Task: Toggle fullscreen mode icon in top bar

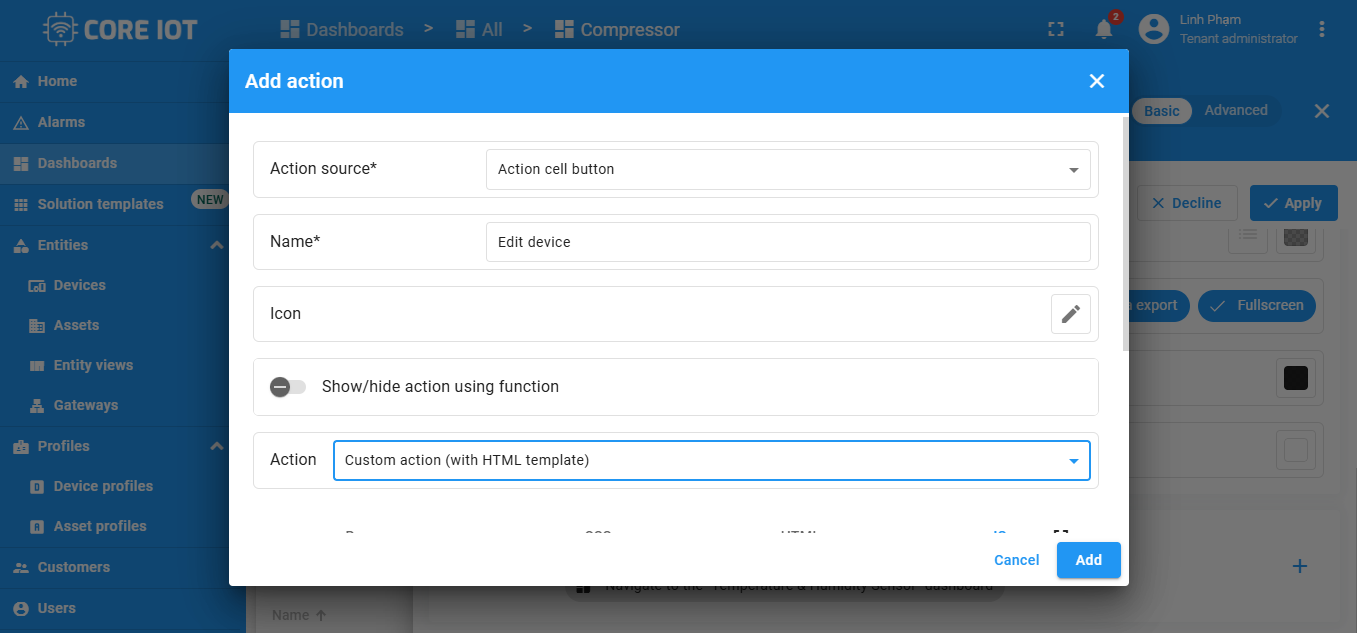Action: pyautogui.click(x=1055, y=30)
